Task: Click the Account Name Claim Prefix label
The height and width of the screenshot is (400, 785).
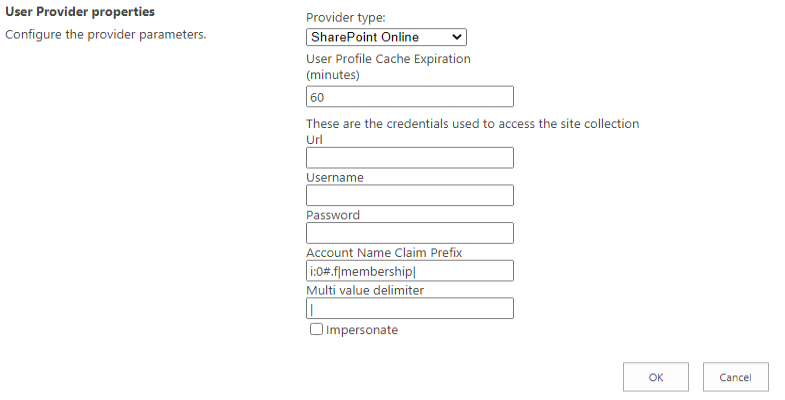Action: [x=384, y=252]
